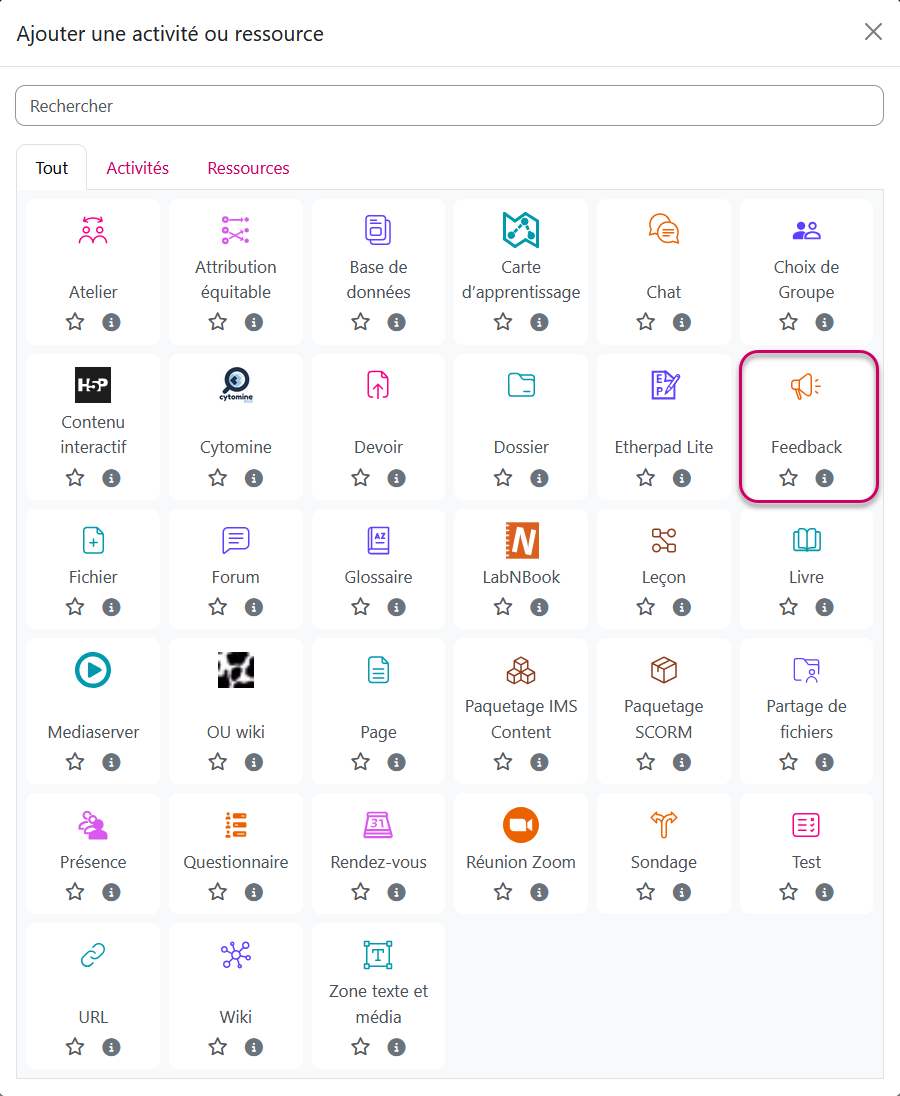Screen dimensions: 900x1096
Task: Display information for the Wiki activity
Action: [254, 1047]
